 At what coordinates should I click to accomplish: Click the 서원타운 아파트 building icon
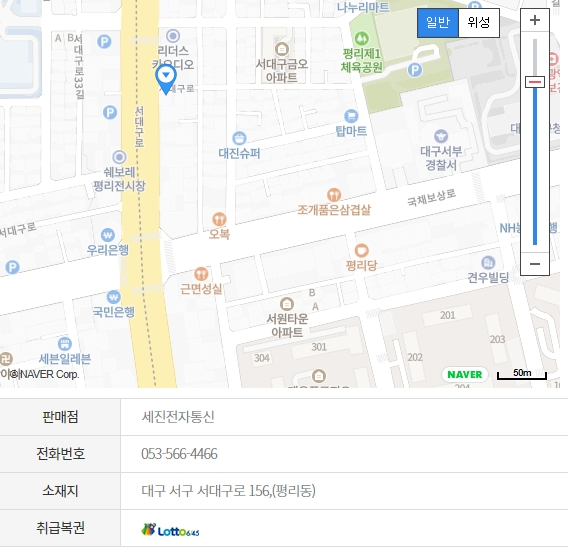[287, 304]
